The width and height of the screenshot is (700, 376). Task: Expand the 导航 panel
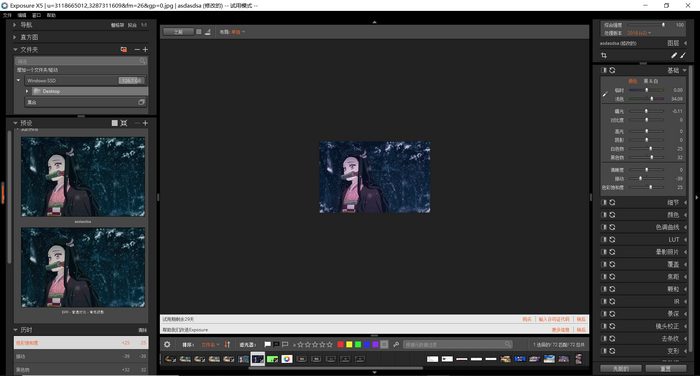point(15,25)
